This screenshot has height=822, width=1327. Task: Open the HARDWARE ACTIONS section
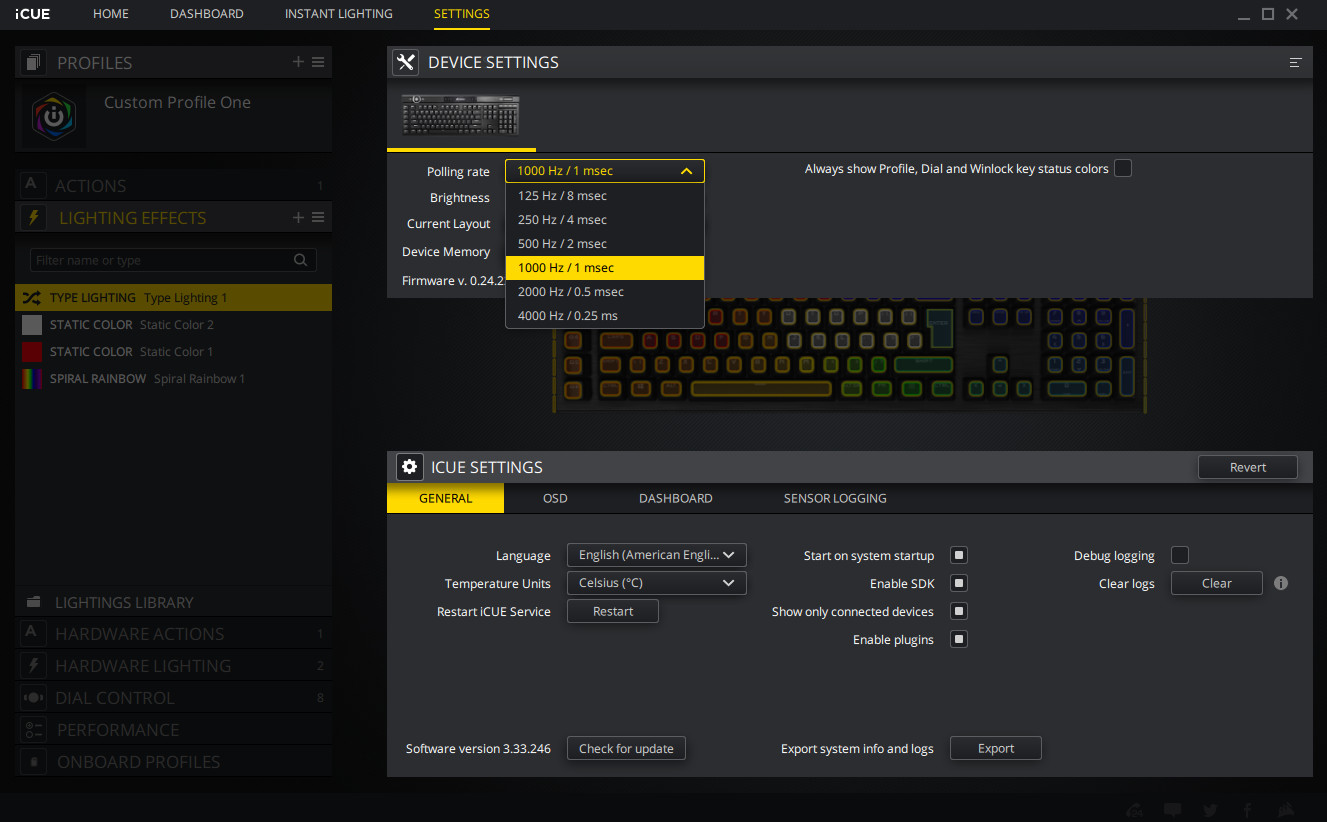click(173, 634)
